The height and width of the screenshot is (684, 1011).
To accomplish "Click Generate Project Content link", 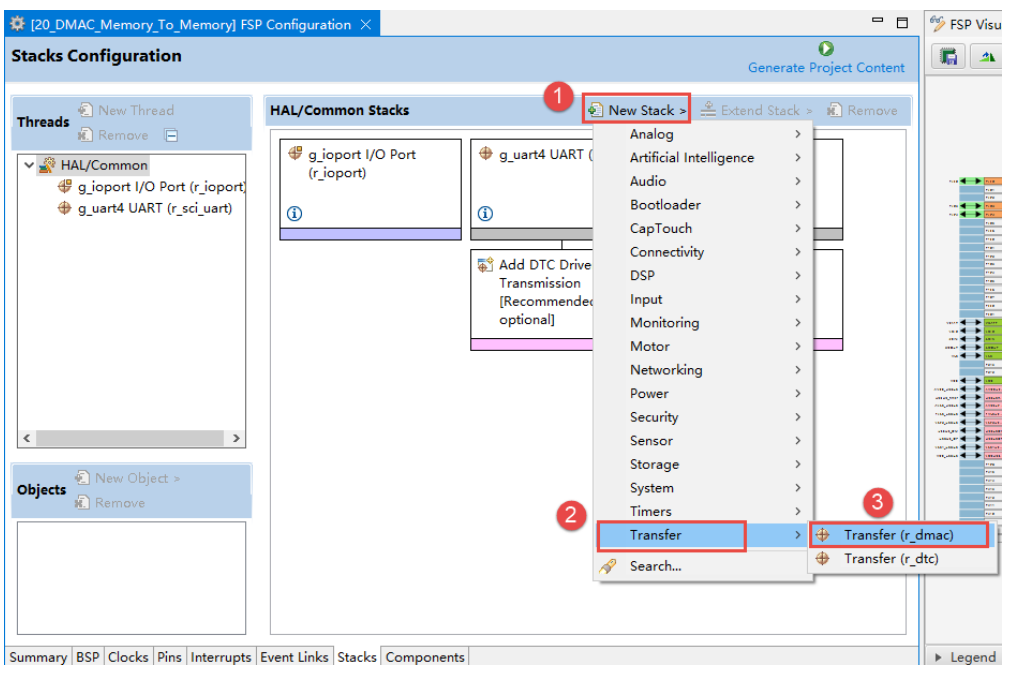I will pos(826,68).
